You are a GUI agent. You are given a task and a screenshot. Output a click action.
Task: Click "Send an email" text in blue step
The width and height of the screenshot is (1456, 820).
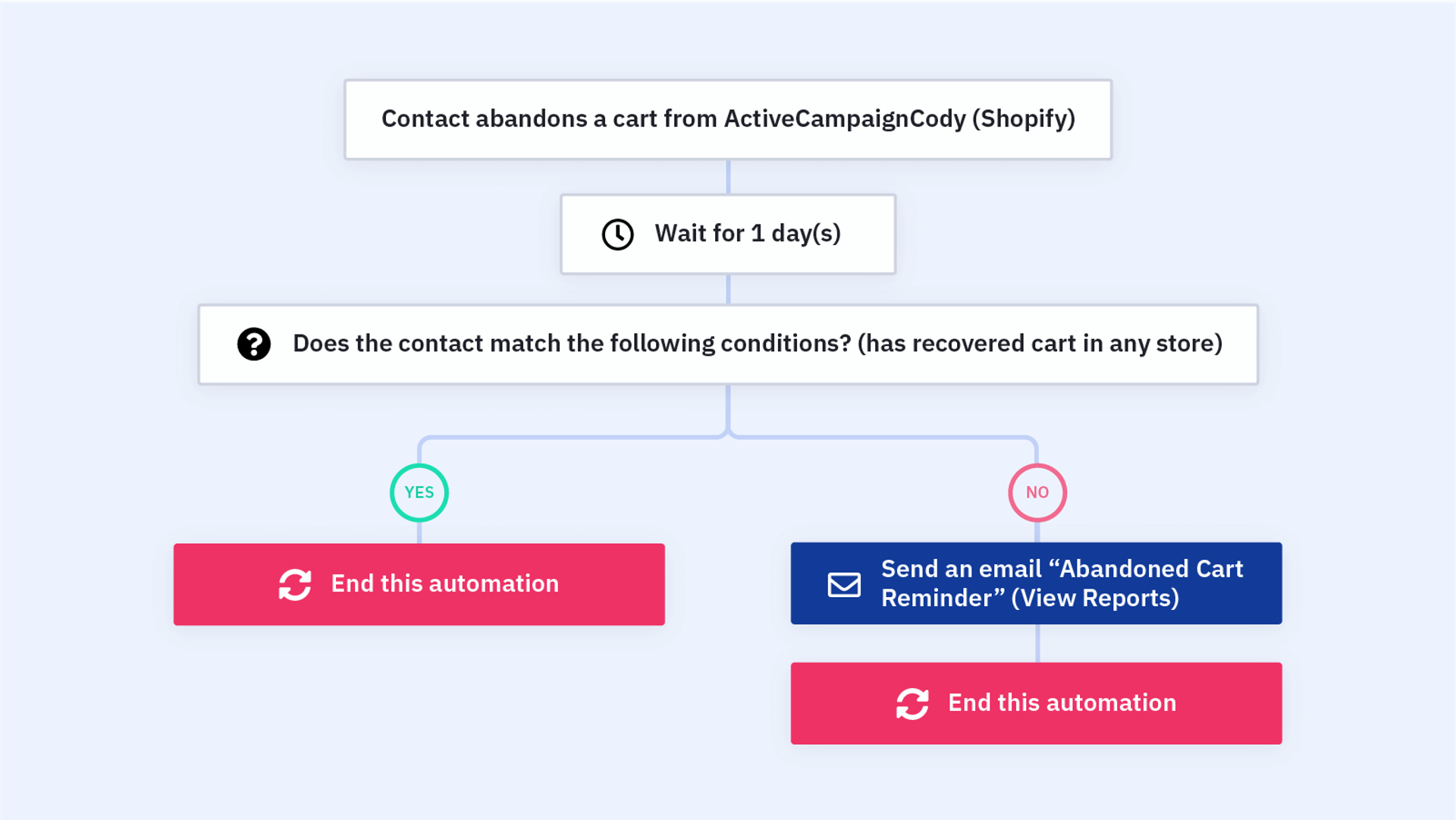pos(961,569)
